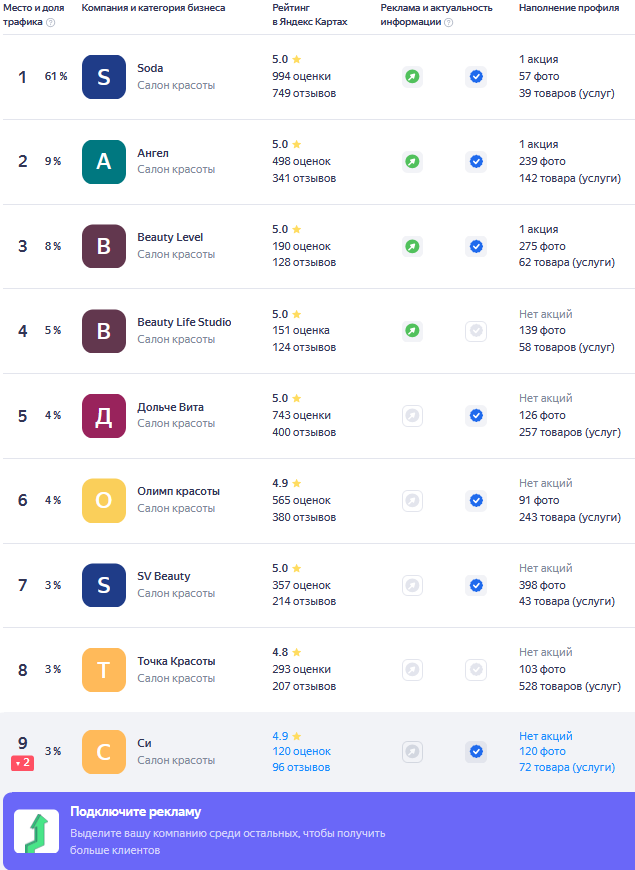Viewport: 635px width, 870px height.
Task: Click '743 оценки' in Дольче Вита row
Action: pos(301,416)
